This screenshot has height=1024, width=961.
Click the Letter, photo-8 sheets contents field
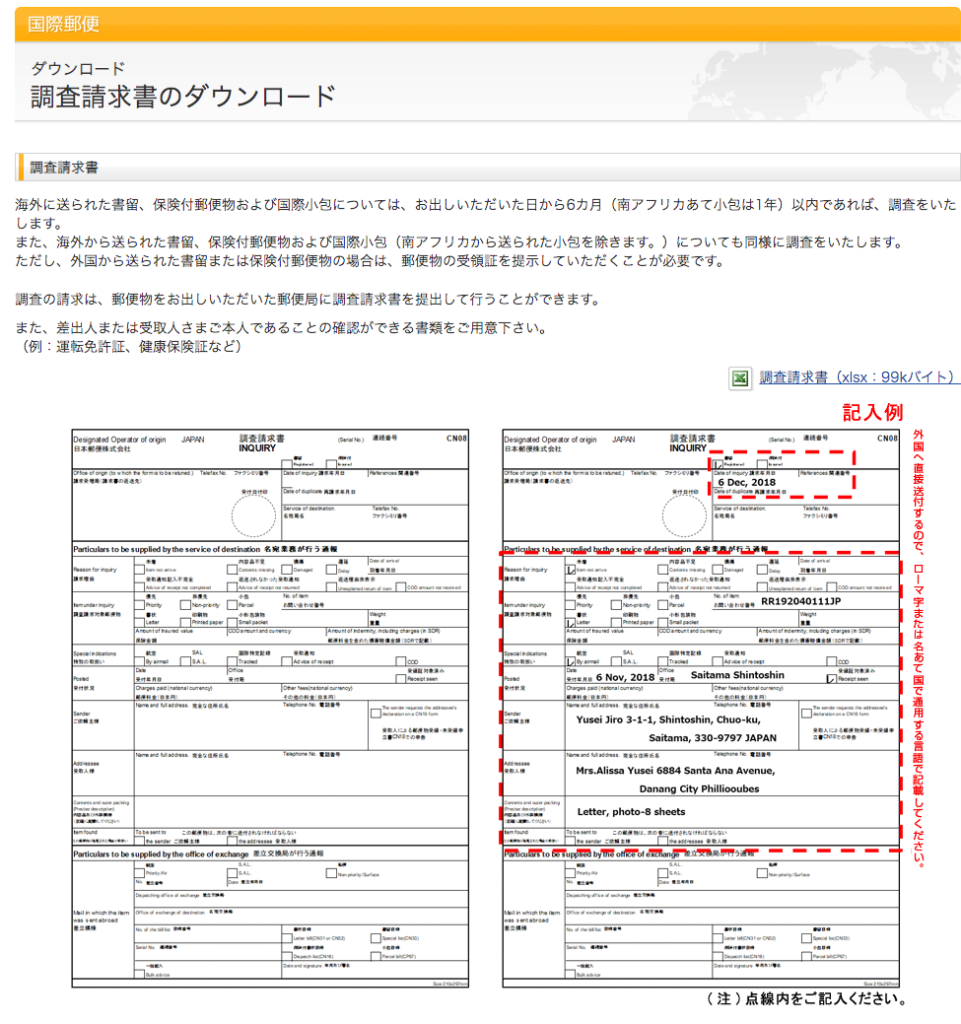pos(631,811)
